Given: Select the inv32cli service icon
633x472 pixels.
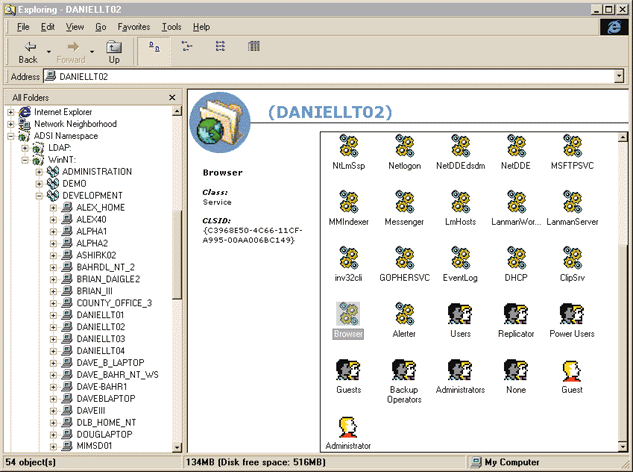Looking at the screenshot, I should click(x=348, y=258).
